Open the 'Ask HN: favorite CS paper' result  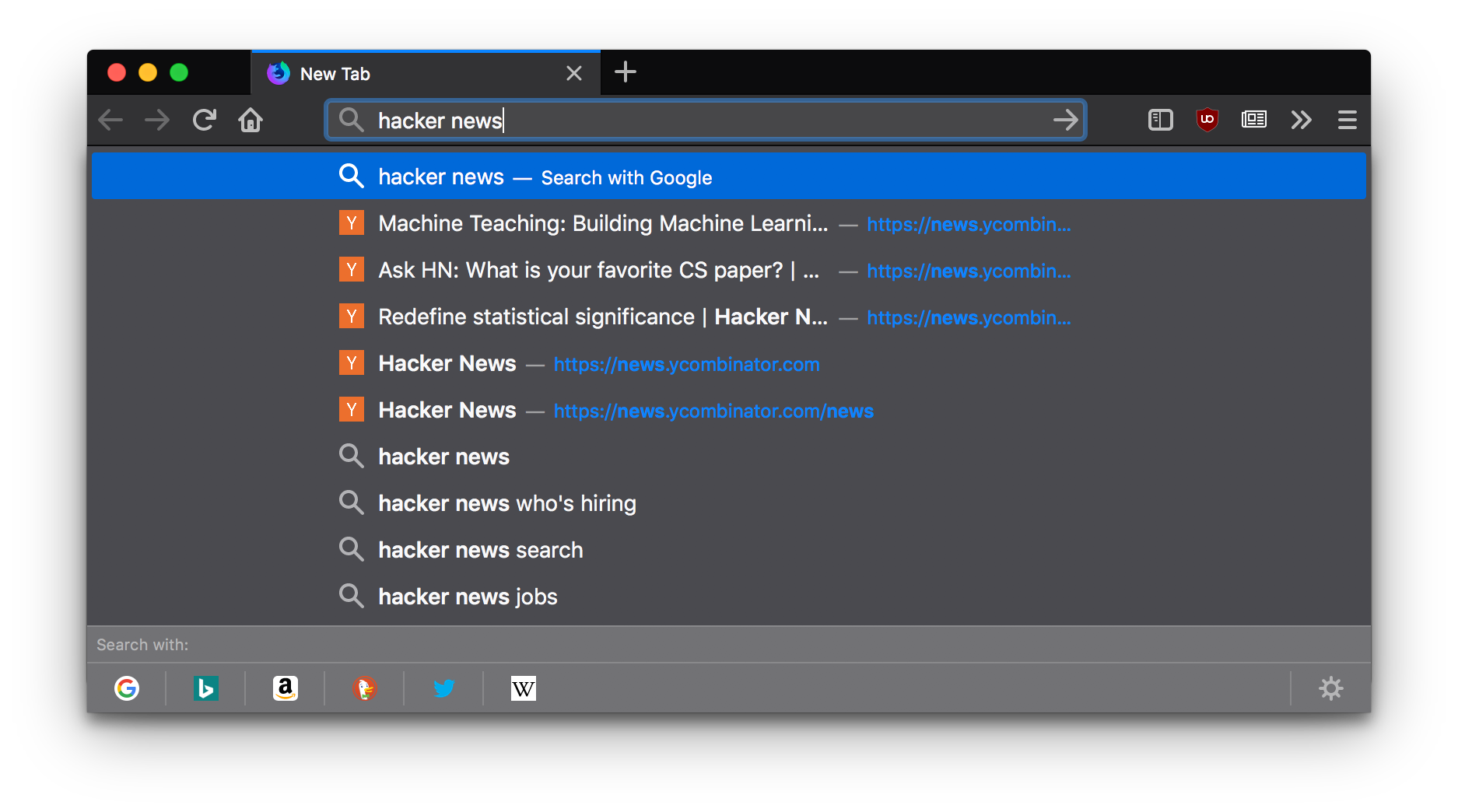[x=728, y=271]
